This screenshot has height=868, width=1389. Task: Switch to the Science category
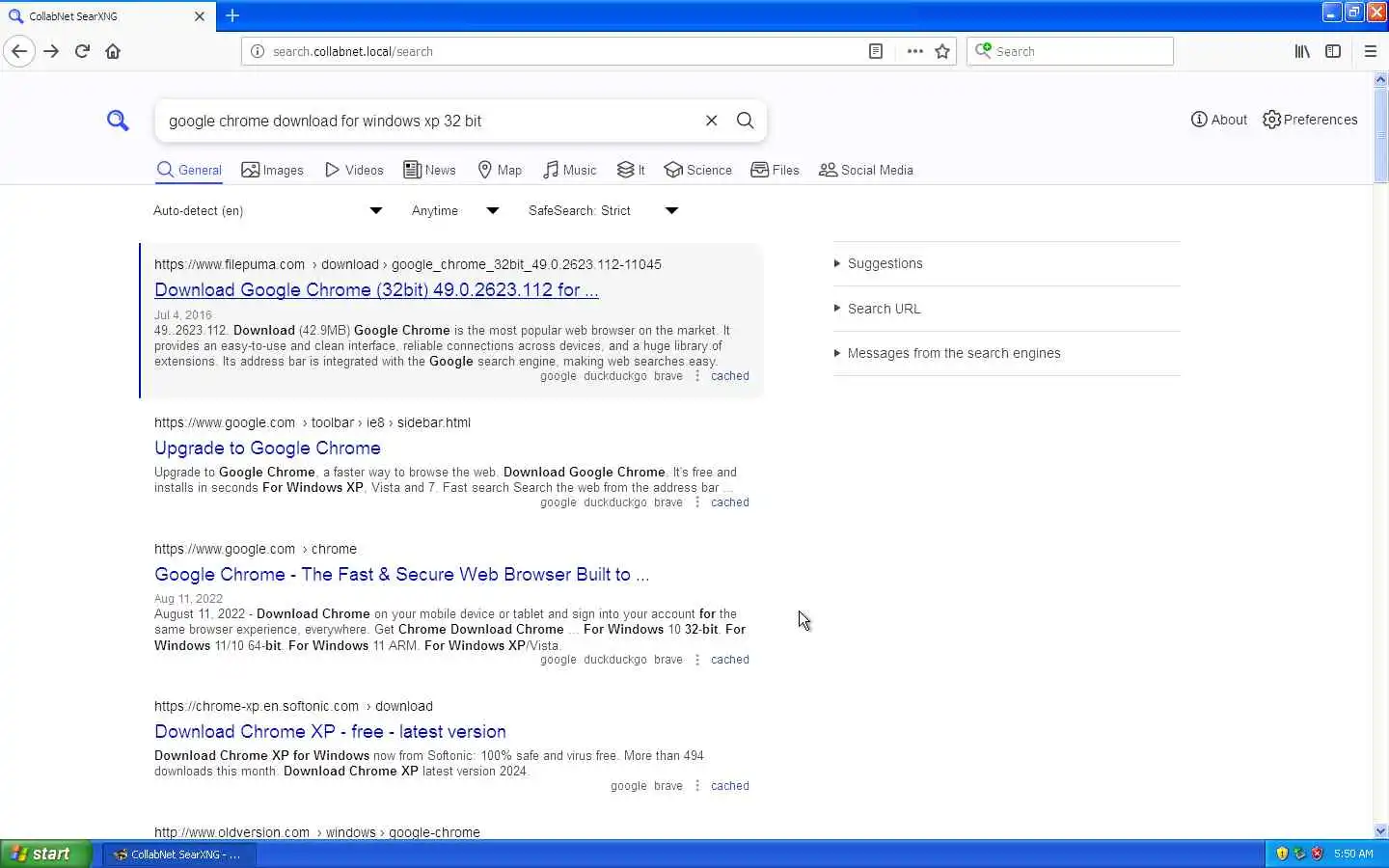click(x=698, y=170)
